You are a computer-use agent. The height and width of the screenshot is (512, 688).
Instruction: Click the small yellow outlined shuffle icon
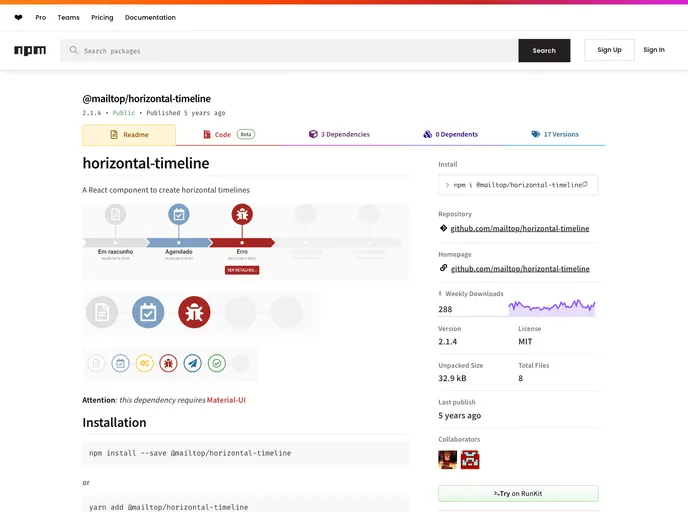click(144, 363)
